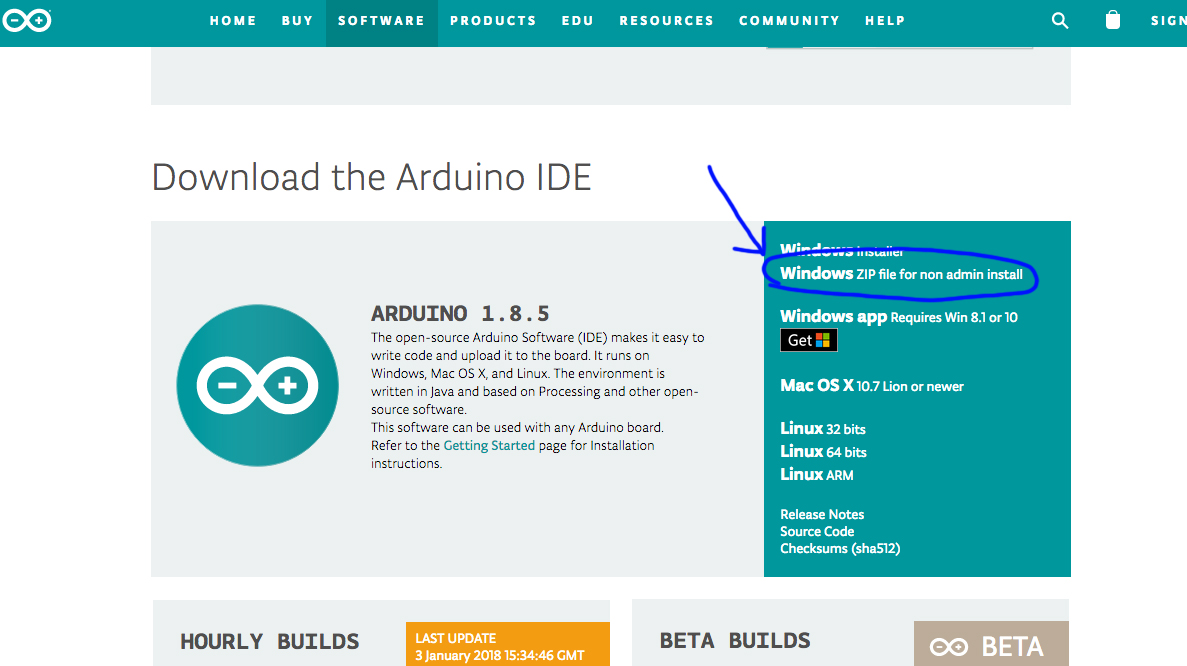Image resolution: width=1187 pixels, height=666 pixels.
Task: Click the BETA infinity logo badge
Action: coord(991,646)
